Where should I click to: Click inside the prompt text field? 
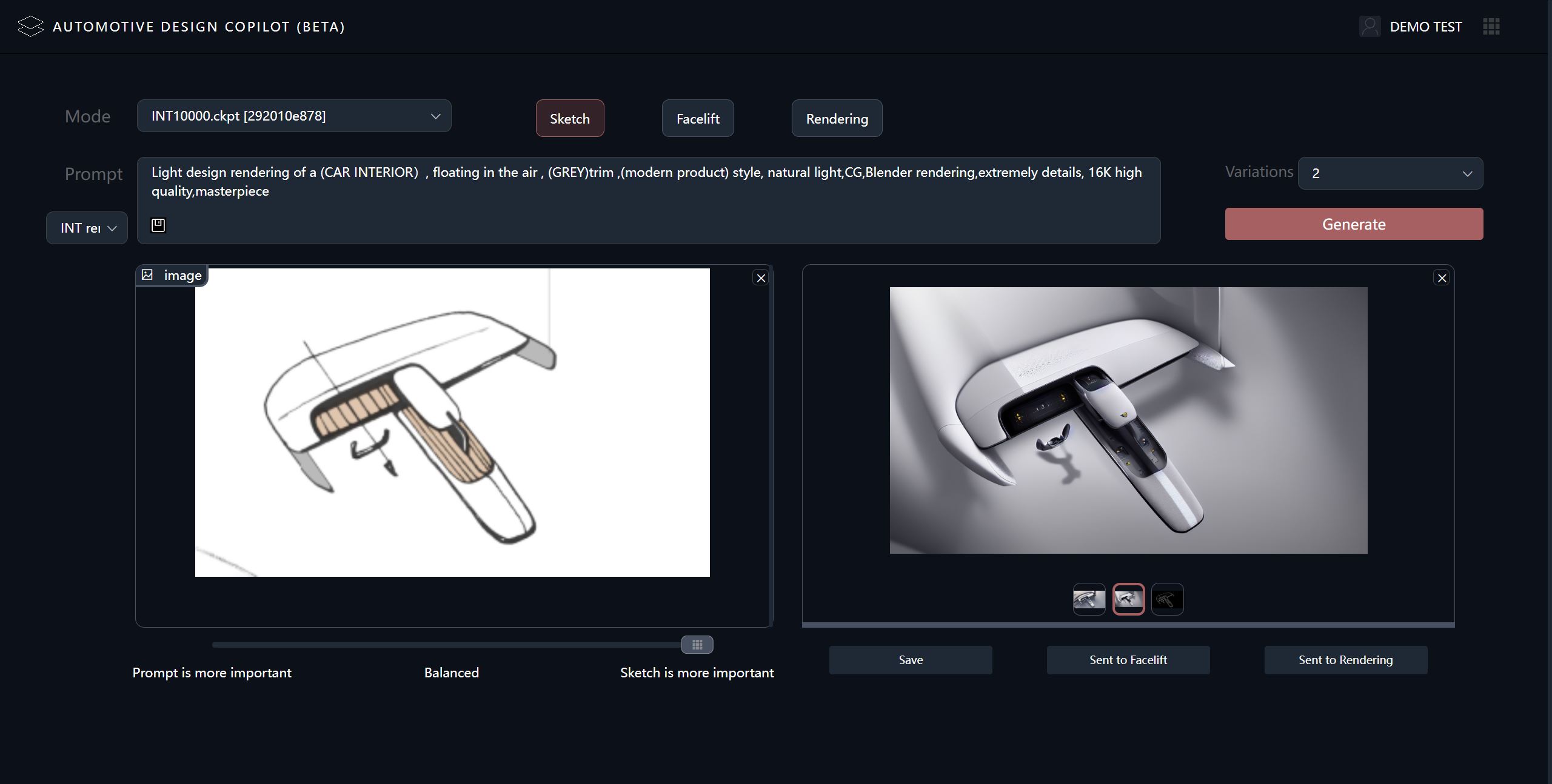tap(647, 182)
